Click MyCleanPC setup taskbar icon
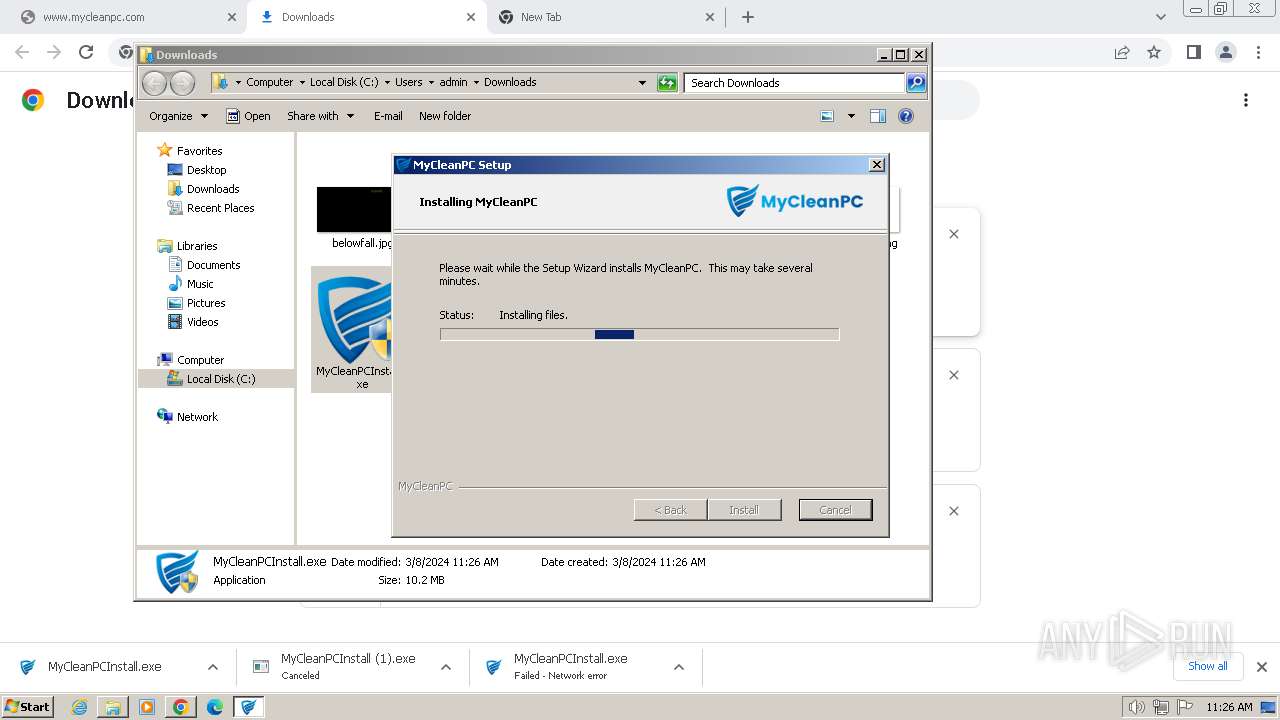 [249, 707]
